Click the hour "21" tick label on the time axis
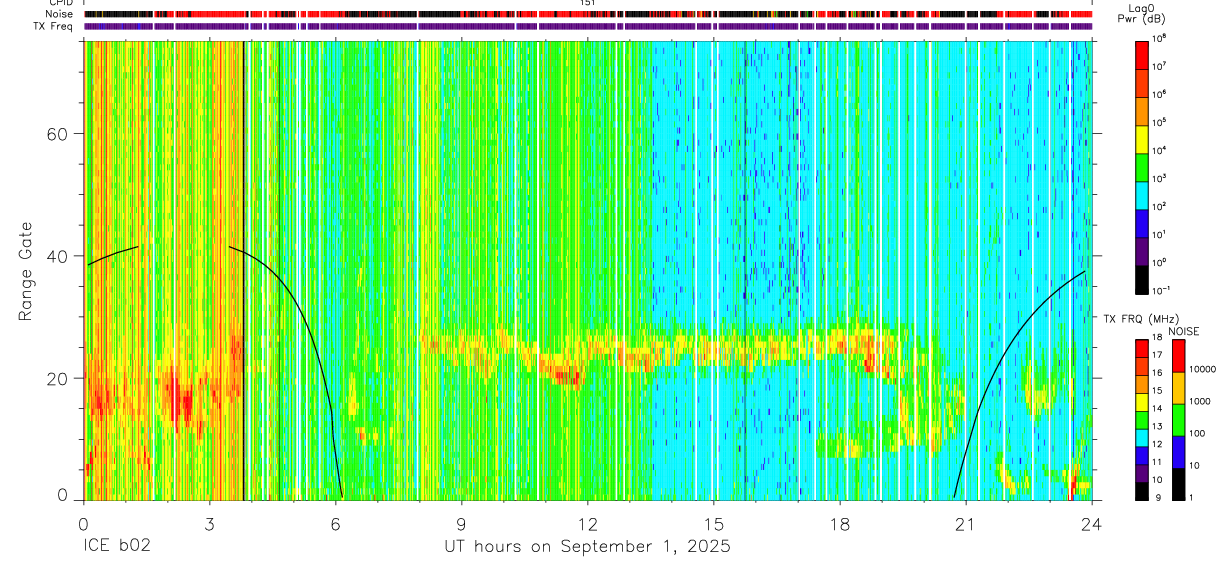1228x567 pixels. (966, 523)
